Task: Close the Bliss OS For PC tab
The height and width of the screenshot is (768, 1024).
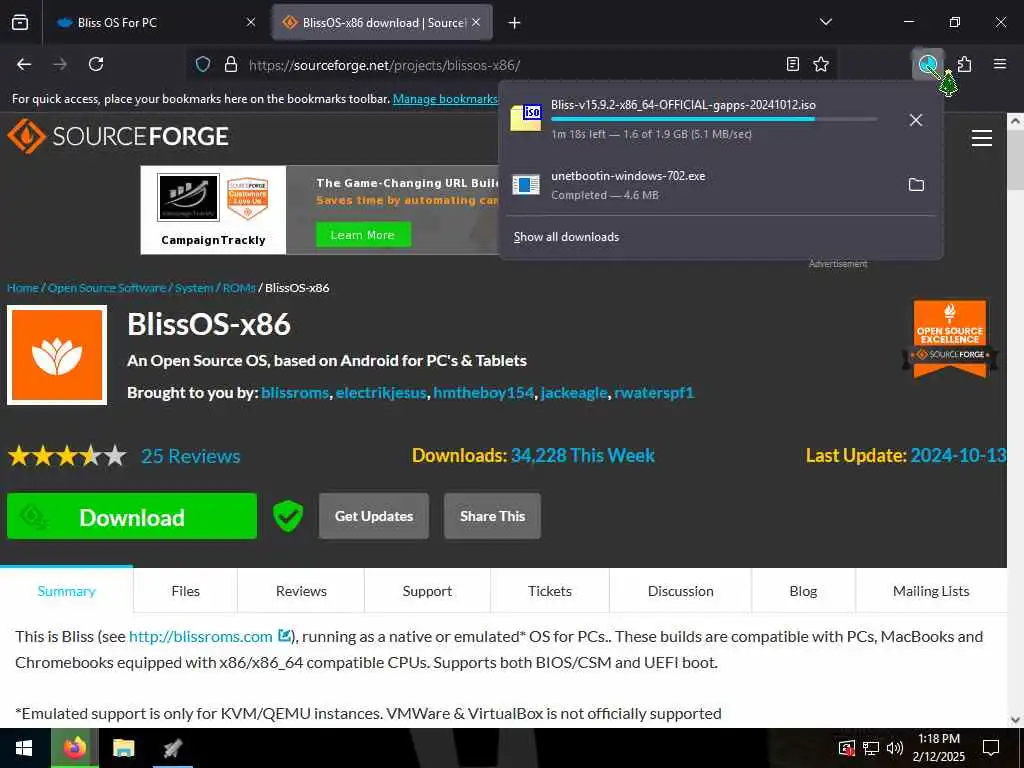Action: click(x=251, y=22)
